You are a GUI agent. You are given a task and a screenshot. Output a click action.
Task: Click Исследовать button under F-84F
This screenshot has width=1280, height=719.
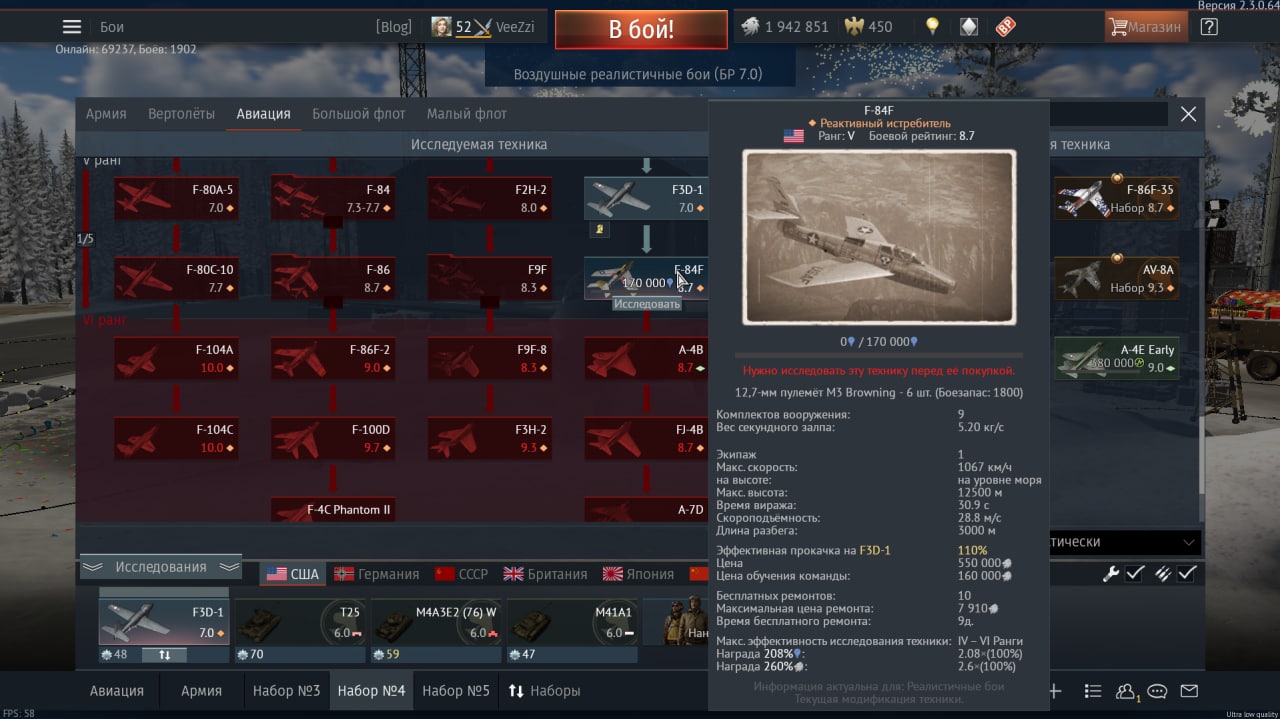(647, 303)
